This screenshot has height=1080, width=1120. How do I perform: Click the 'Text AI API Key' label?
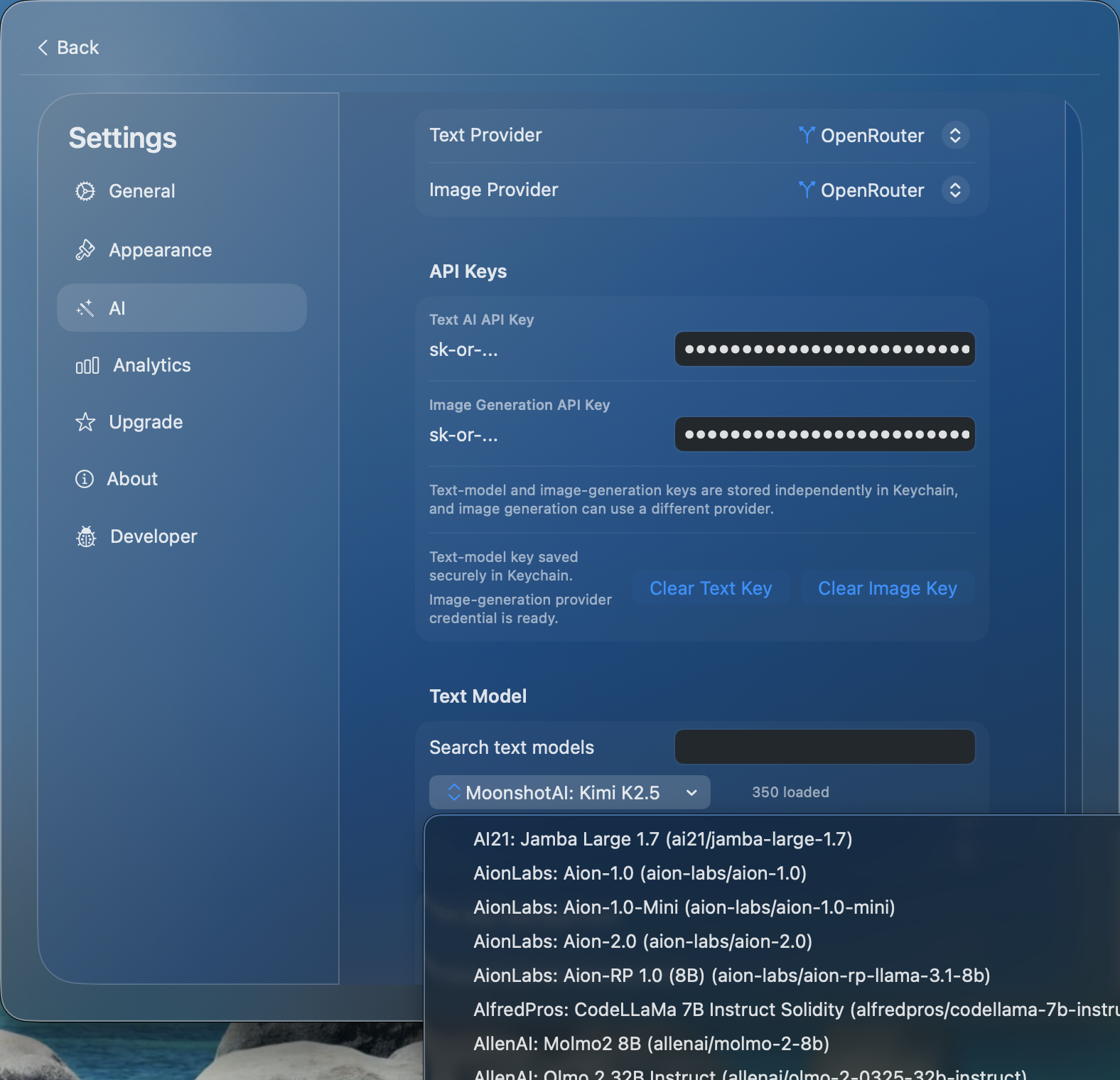coord(482,320)
